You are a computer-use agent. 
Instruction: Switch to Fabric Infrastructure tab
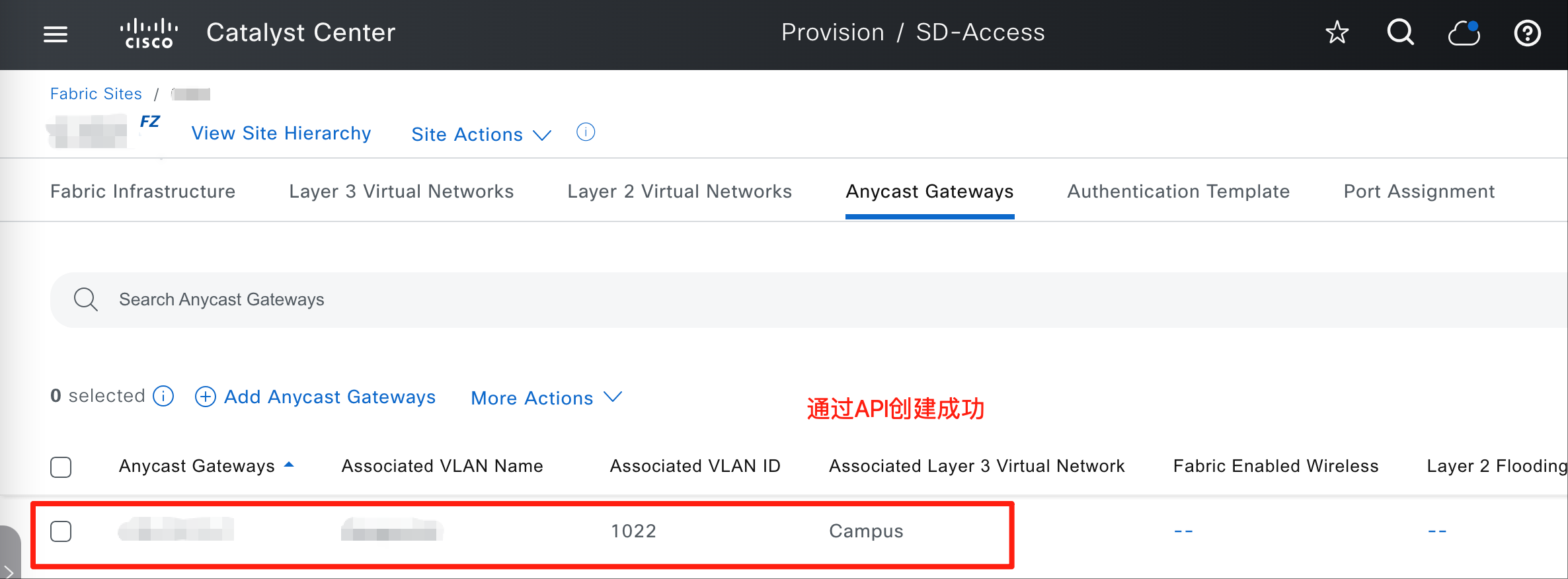click(143, 191)
